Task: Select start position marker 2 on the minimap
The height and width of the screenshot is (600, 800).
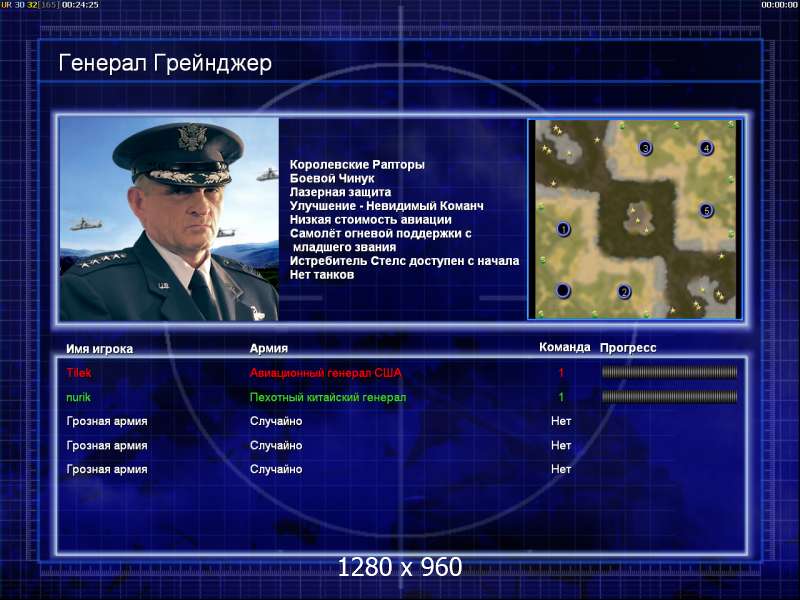Action: tap(624, 292)
